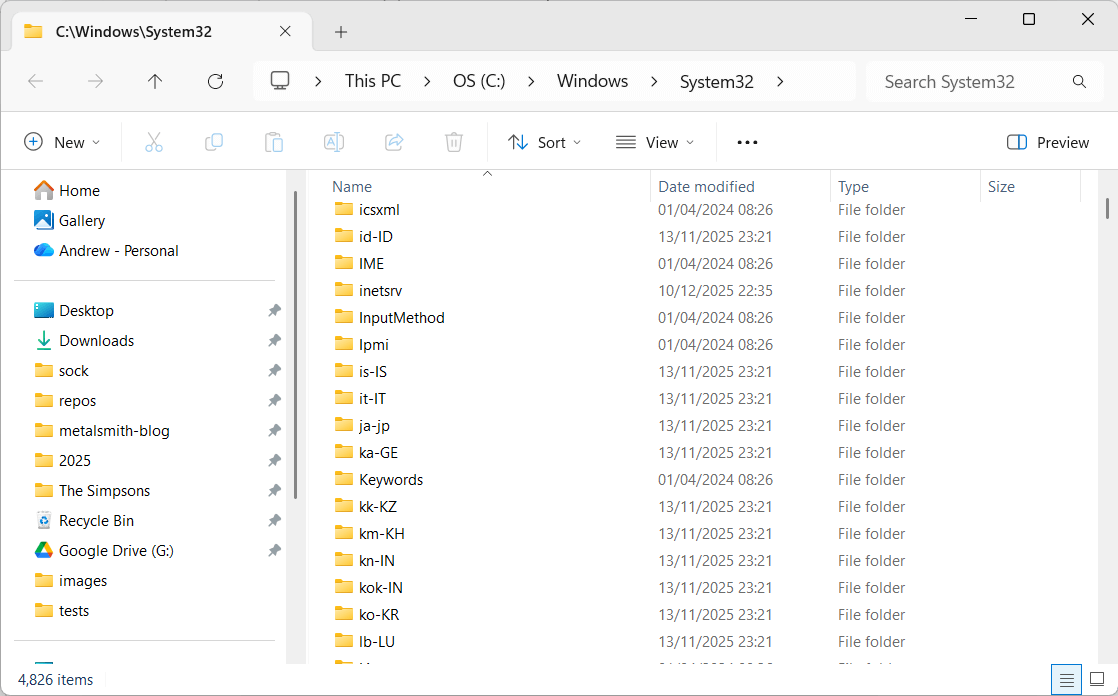Open the New dropdown menu
This screenshot has width=1118, height=696.
(62, 143)
